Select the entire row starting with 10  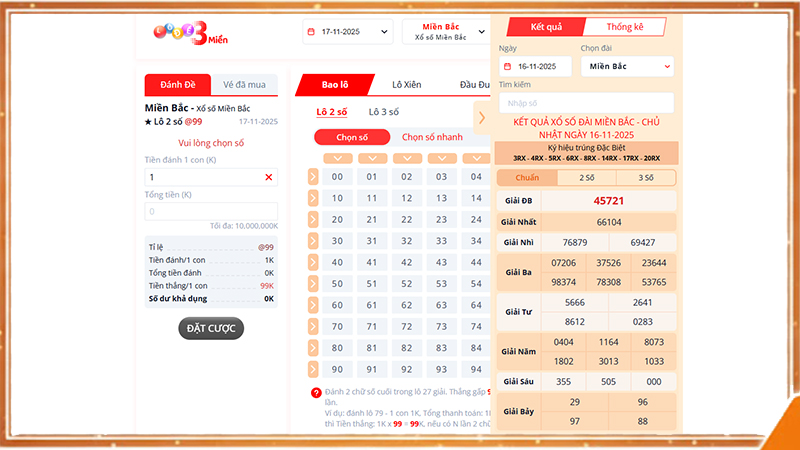[313, 198]
